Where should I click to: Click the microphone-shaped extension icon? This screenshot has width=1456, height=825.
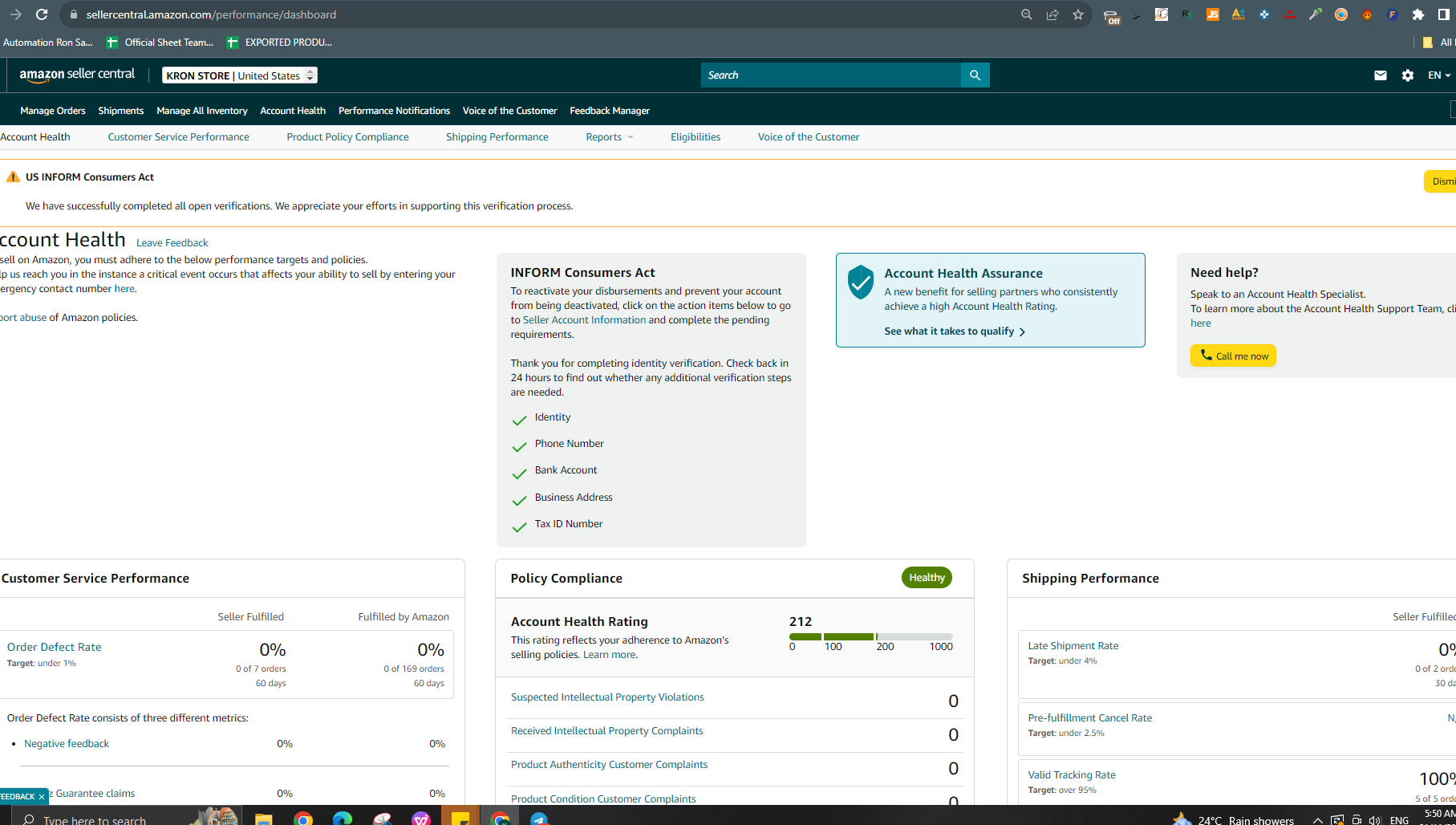click(1316, 14)
